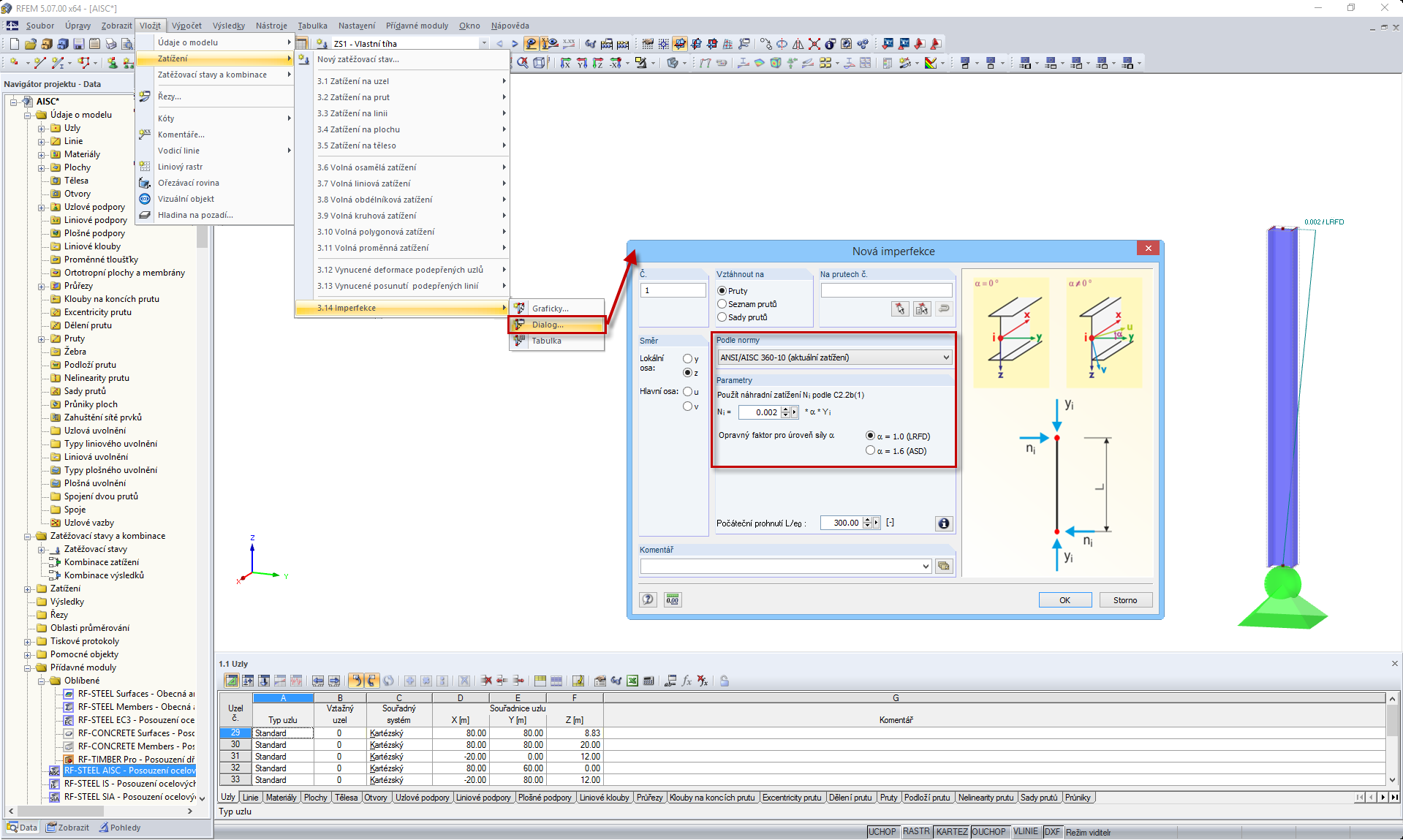Toggle the UCHOP status bar button
The width and height of the screenshot is (1403, 840).
(882, 832)
